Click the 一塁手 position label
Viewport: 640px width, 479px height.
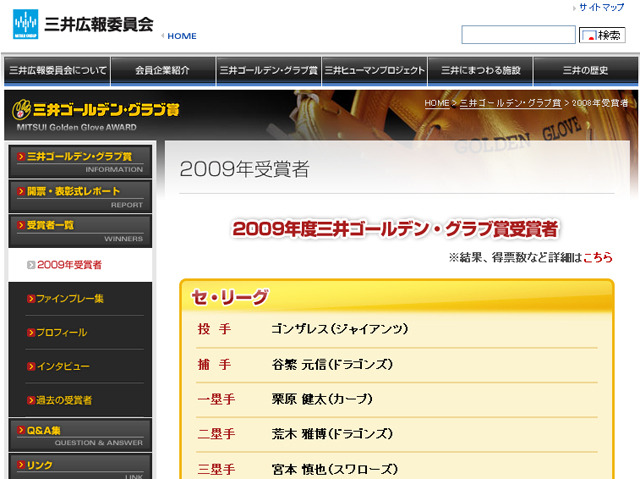tap(216, 399)
